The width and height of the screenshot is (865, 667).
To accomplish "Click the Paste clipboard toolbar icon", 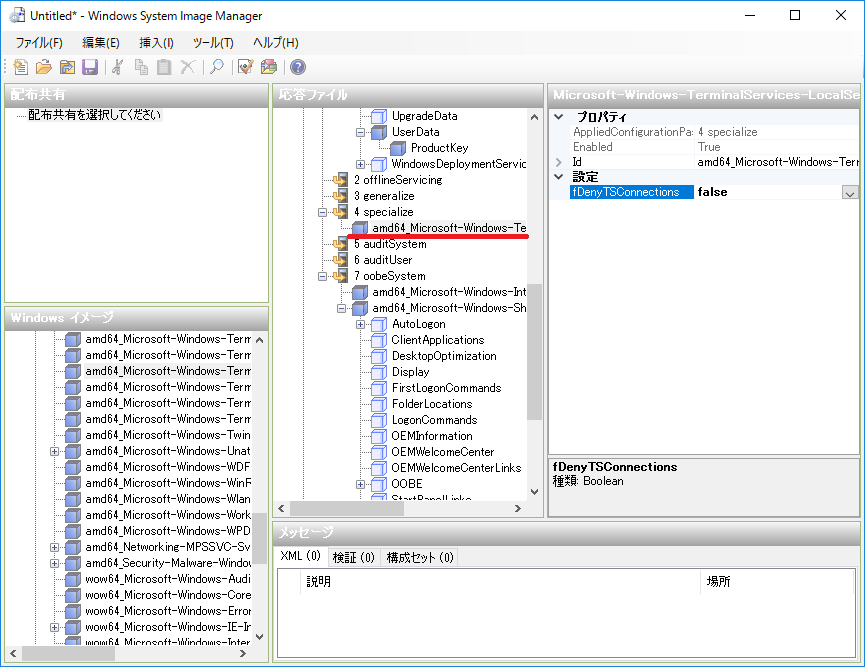I will 164,67.
